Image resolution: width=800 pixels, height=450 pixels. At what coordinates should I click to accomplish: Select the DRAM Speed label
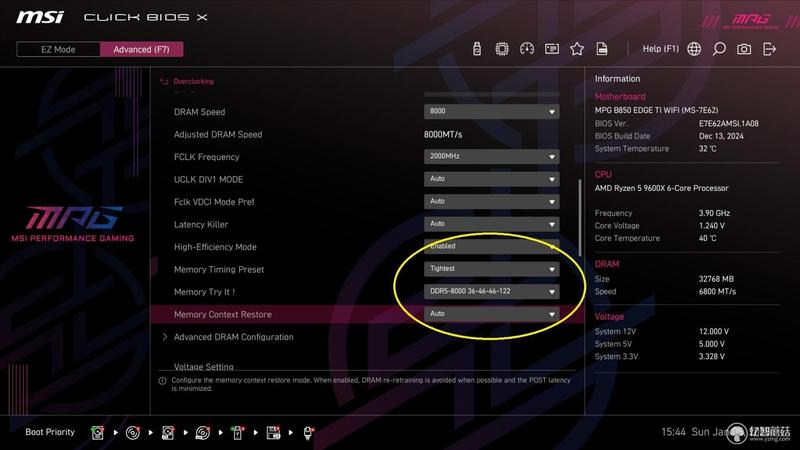199,112
